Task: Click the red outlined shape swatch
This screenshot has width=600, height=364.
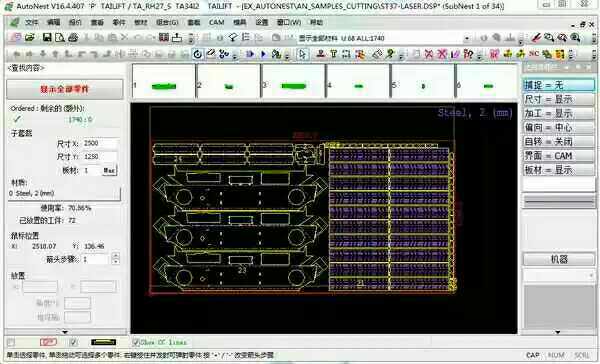Action: pos(48,342)
